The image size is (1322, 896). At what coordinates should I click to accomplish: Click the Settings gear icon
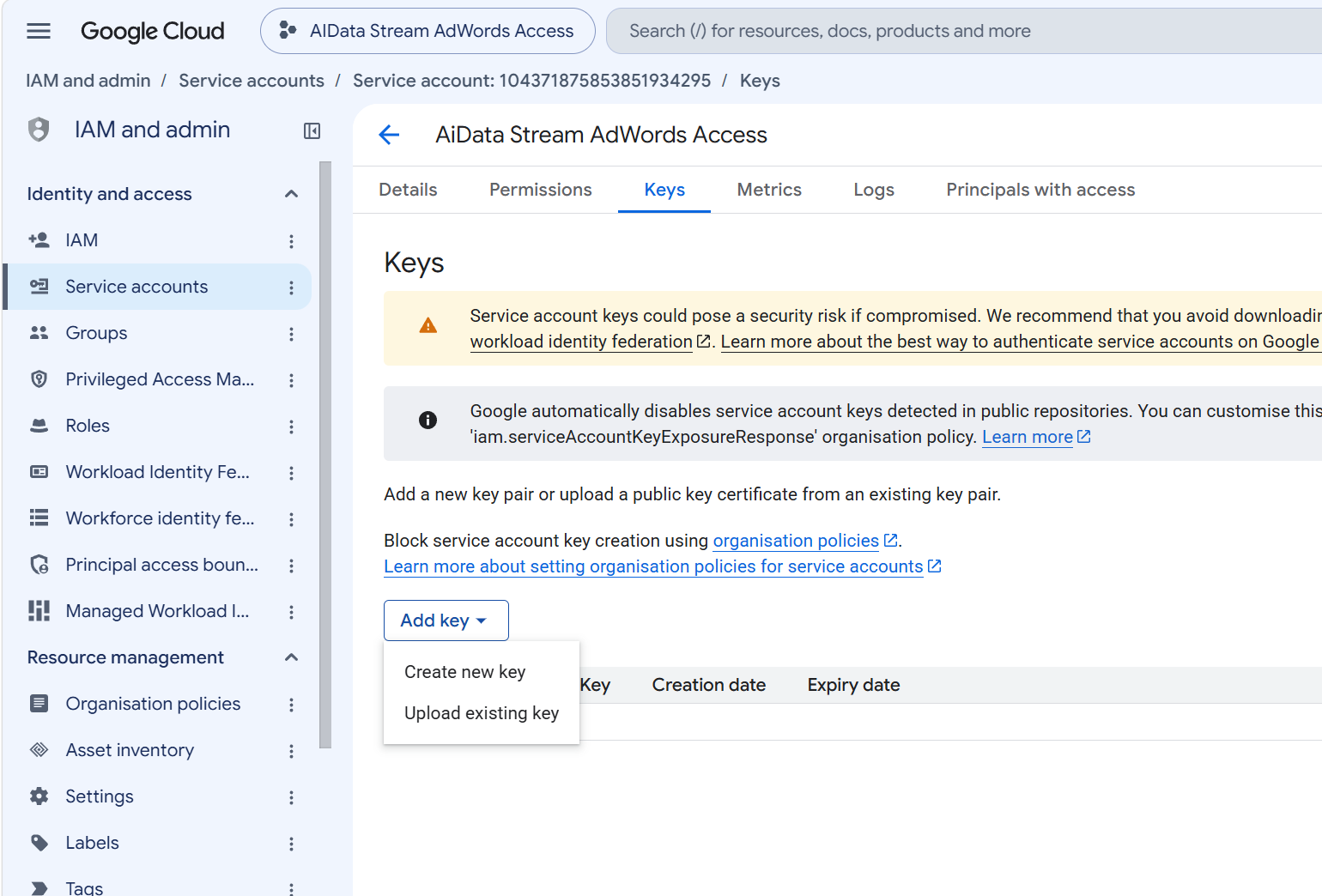(39, 796)
